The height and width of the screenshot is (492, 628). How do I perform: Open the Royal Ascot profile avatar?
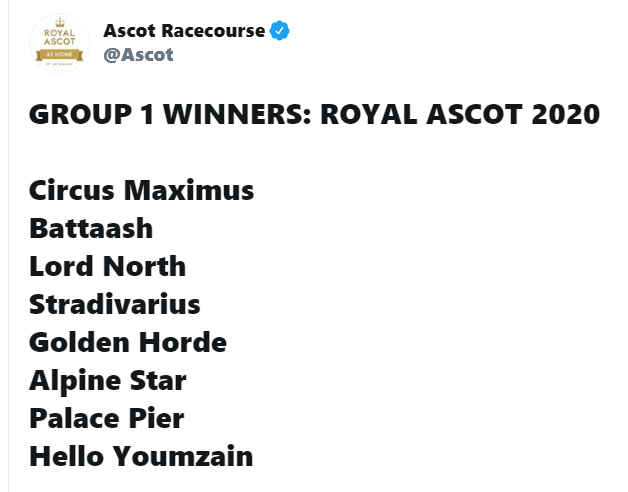coord(59,43)
